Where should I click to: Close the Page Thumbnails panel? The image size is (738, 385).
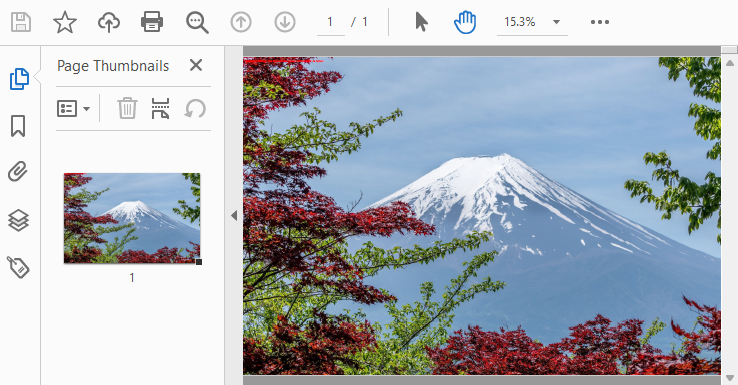tap(196, 65)
